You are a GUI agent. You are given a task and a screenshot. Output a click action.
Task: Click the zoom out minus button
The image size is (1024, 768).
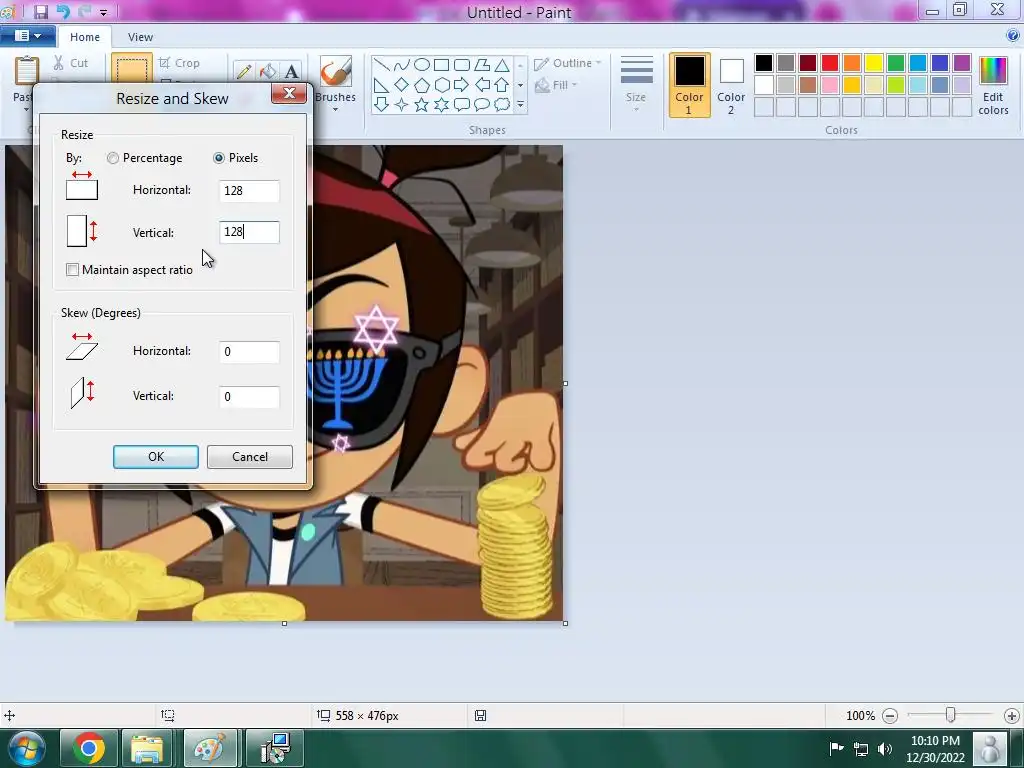(889, 716)
